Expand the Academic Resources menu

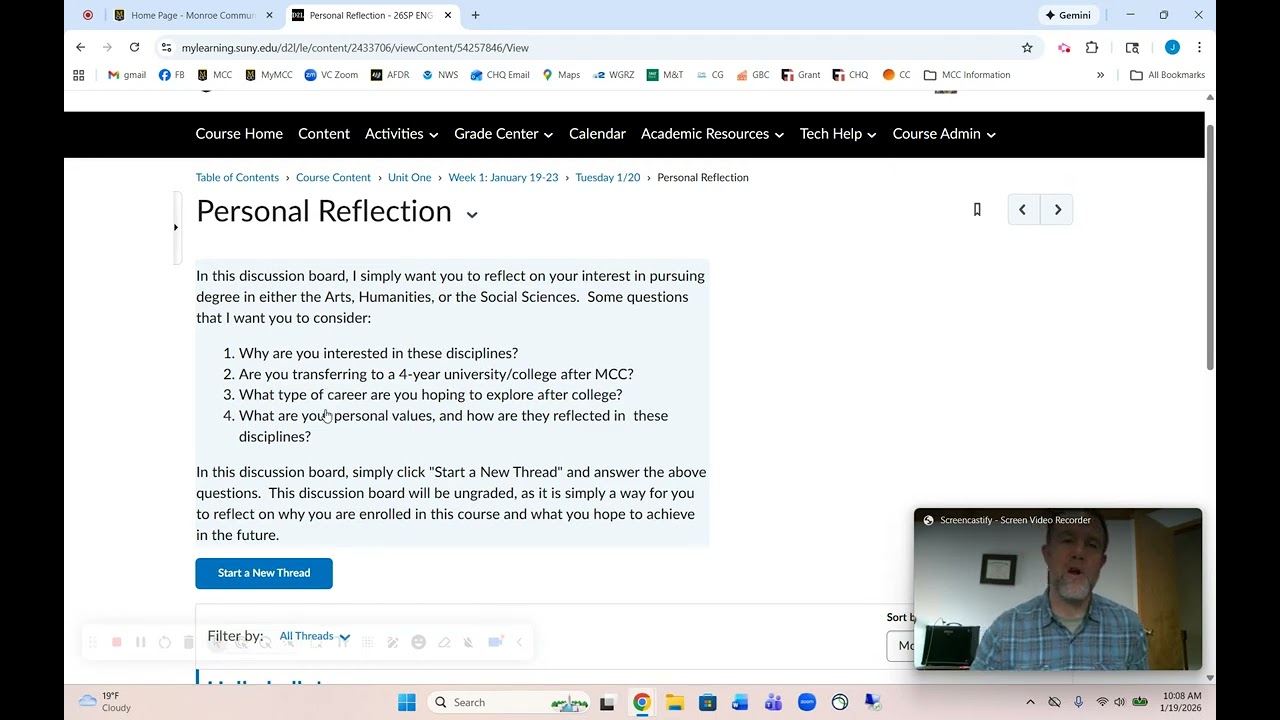(712, 134)
